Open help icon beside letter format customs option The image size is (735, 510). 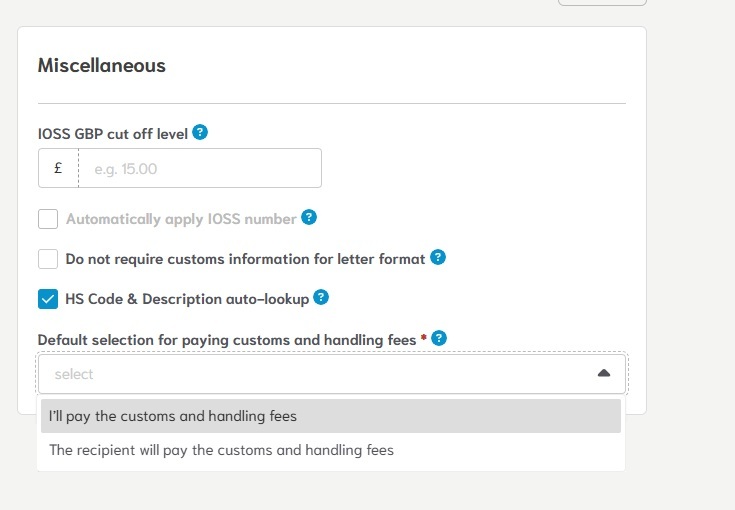tap(437, 257)
